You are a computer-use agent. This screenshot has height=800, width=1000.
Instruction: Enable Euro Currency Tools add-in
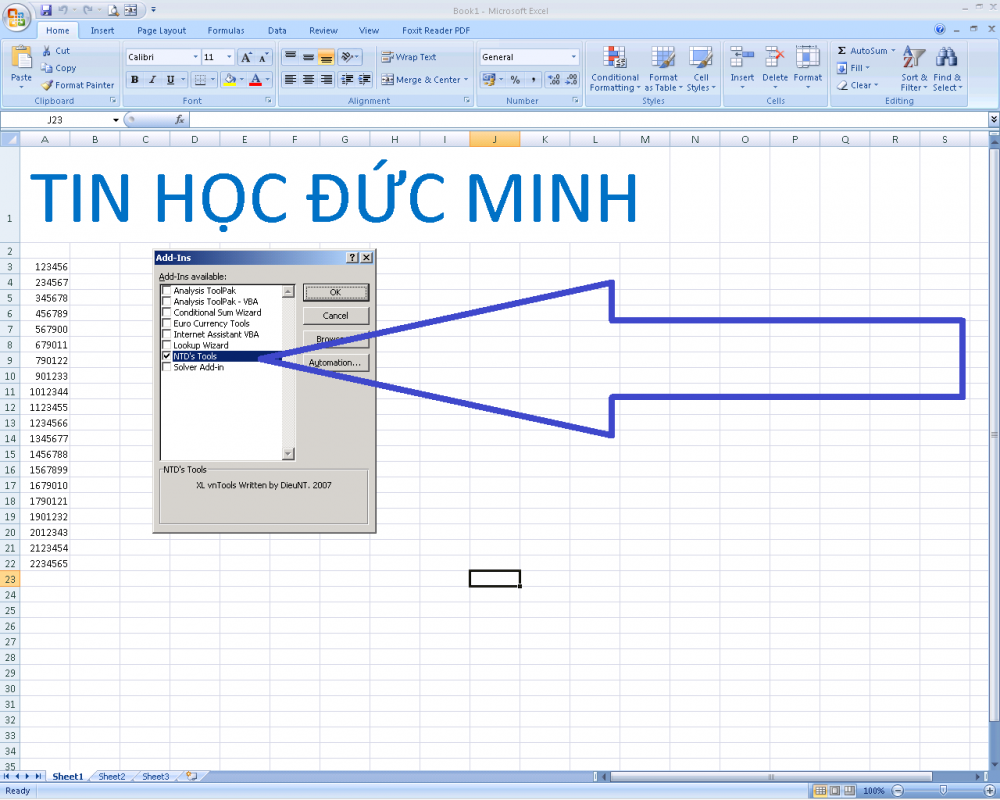pyautogui.click(x=166, y=323)
